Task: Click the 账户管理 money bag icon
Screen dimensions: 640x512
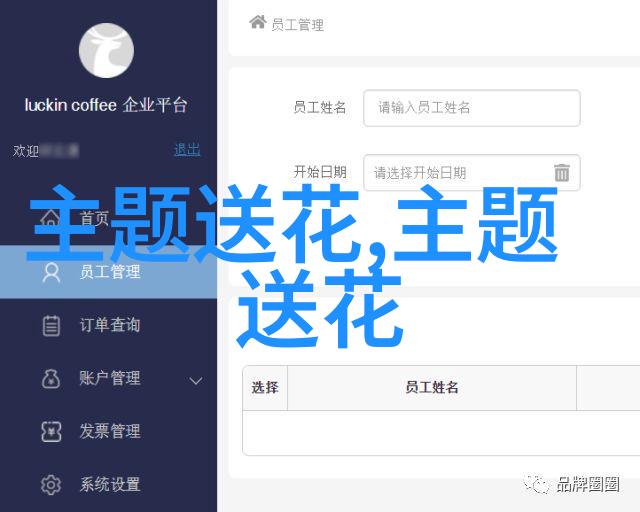Action: [51, 379]
